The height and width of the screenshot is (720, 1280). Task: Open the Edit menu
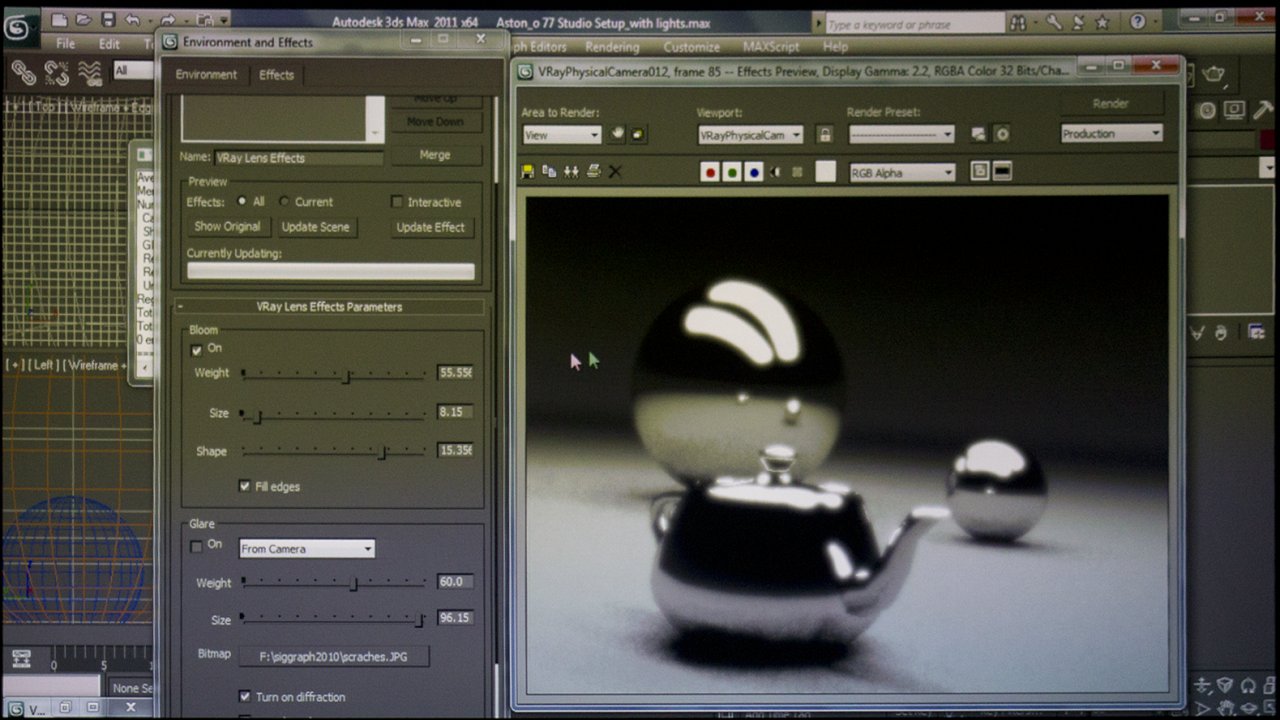pos(109,44)
